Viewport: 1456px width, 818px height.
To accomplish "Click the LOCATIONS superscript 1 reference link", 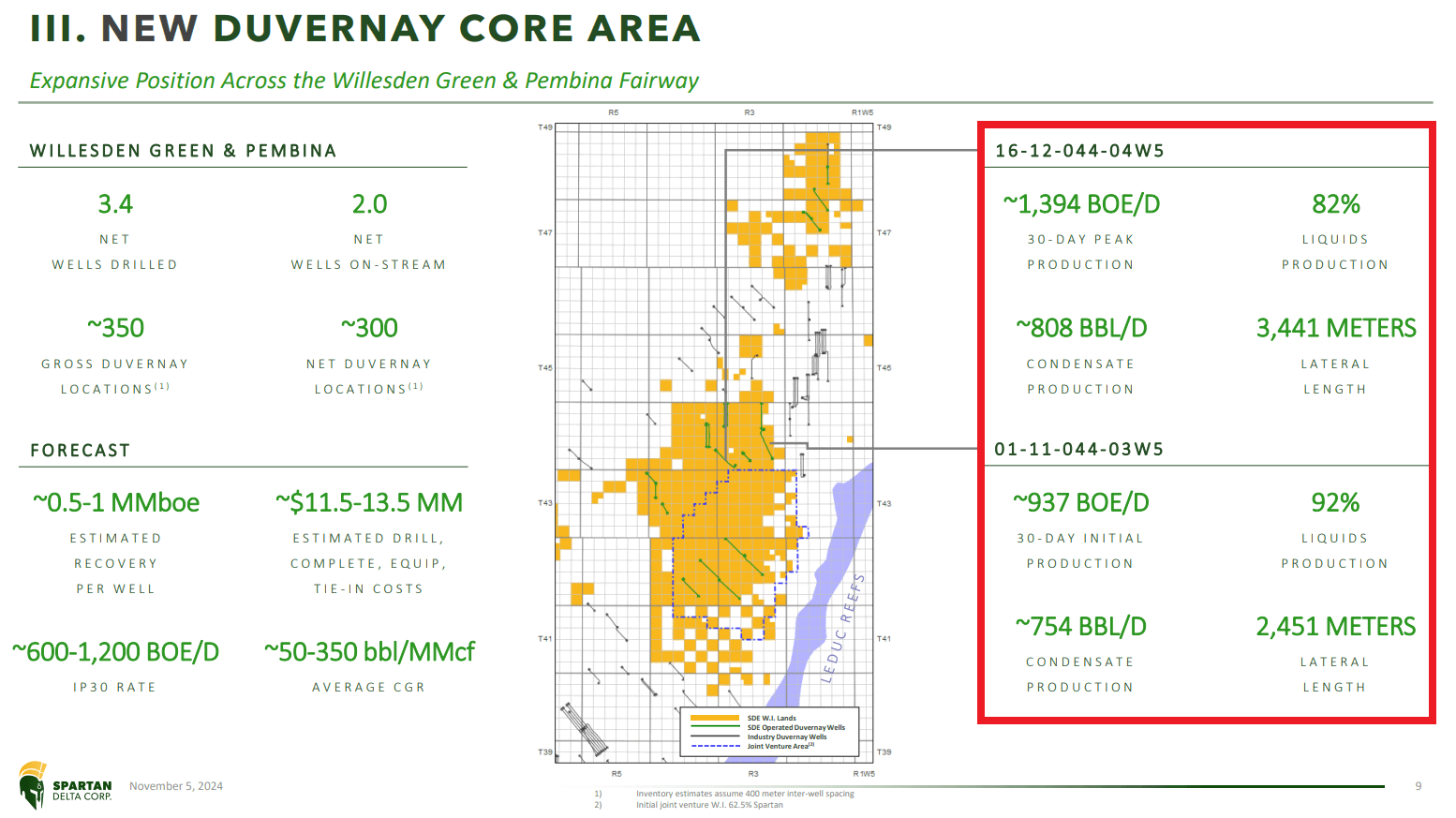I will point(161,384).
